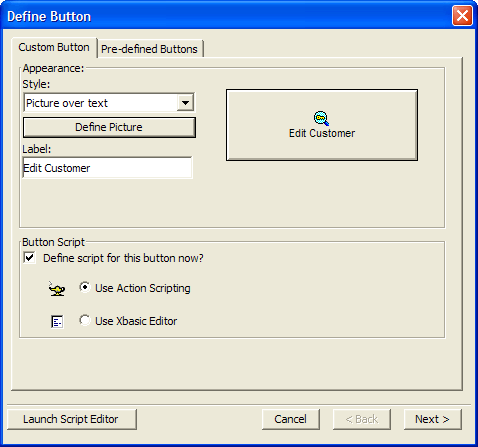Click the Edit Customer preview button

322,125
